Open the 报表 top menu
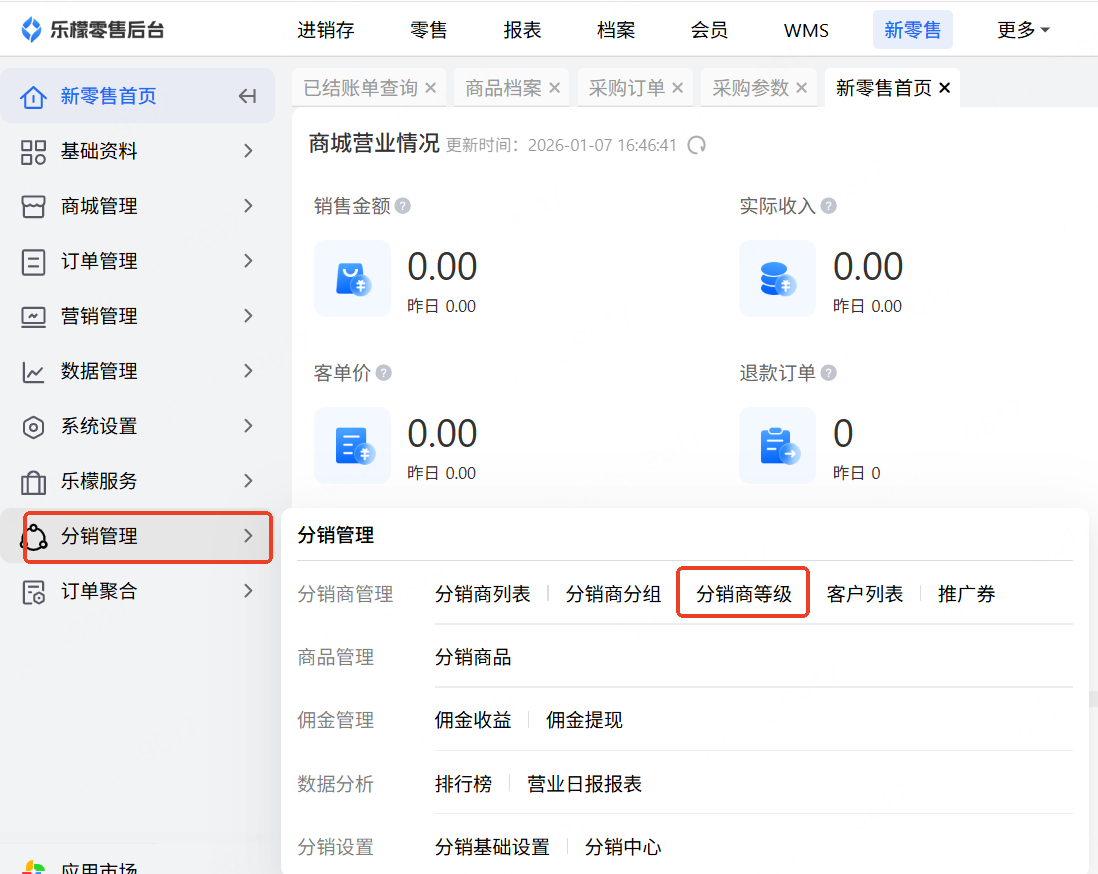This screenshot has height=874, width=1098. point(522,30)
